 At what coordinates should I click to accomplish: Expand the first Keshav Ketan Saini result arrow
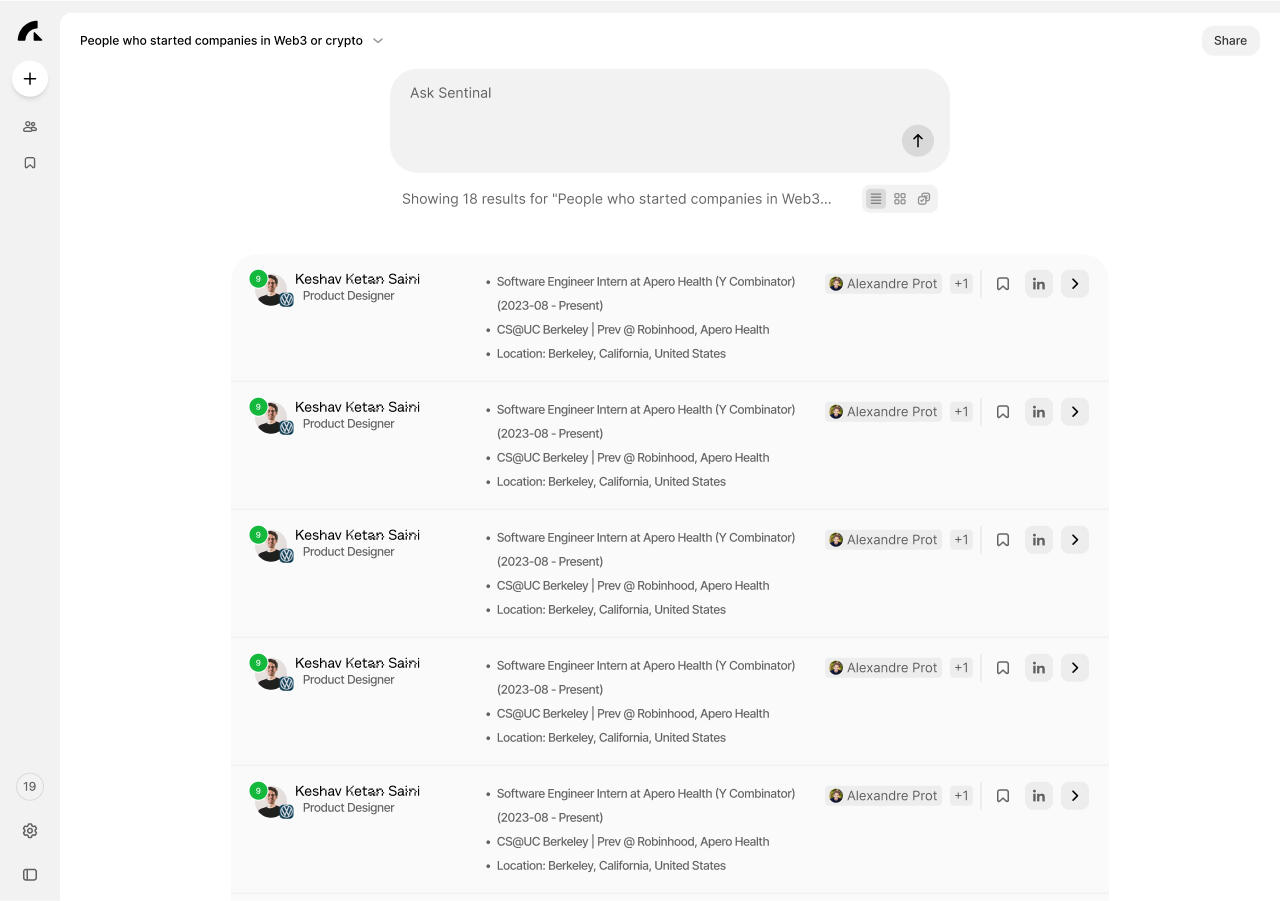pos(1075,284)
